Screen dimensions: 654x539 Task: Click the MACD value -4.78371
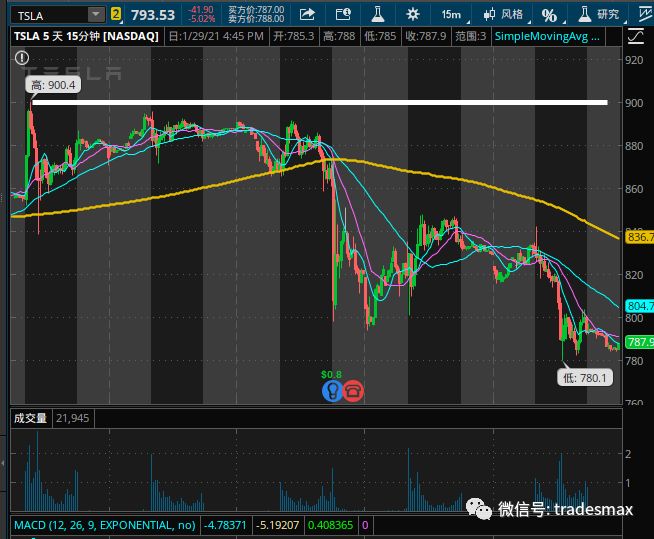click(225, 525)
